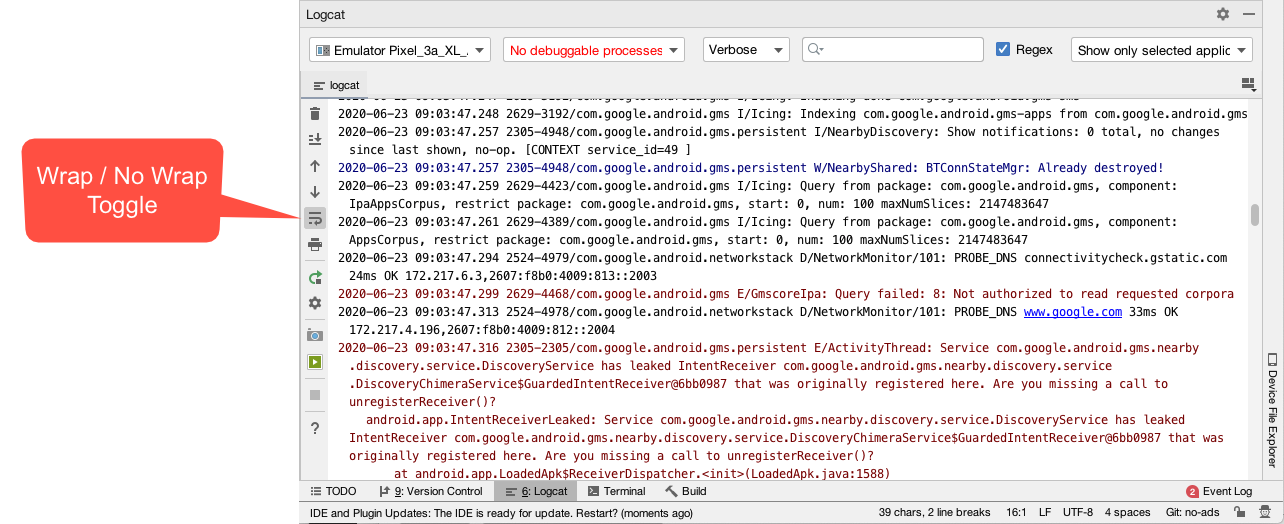The image size is (1284, 524).
Task: Hide the Logcat panel with dash icon
Action: tap(1249, 14)
